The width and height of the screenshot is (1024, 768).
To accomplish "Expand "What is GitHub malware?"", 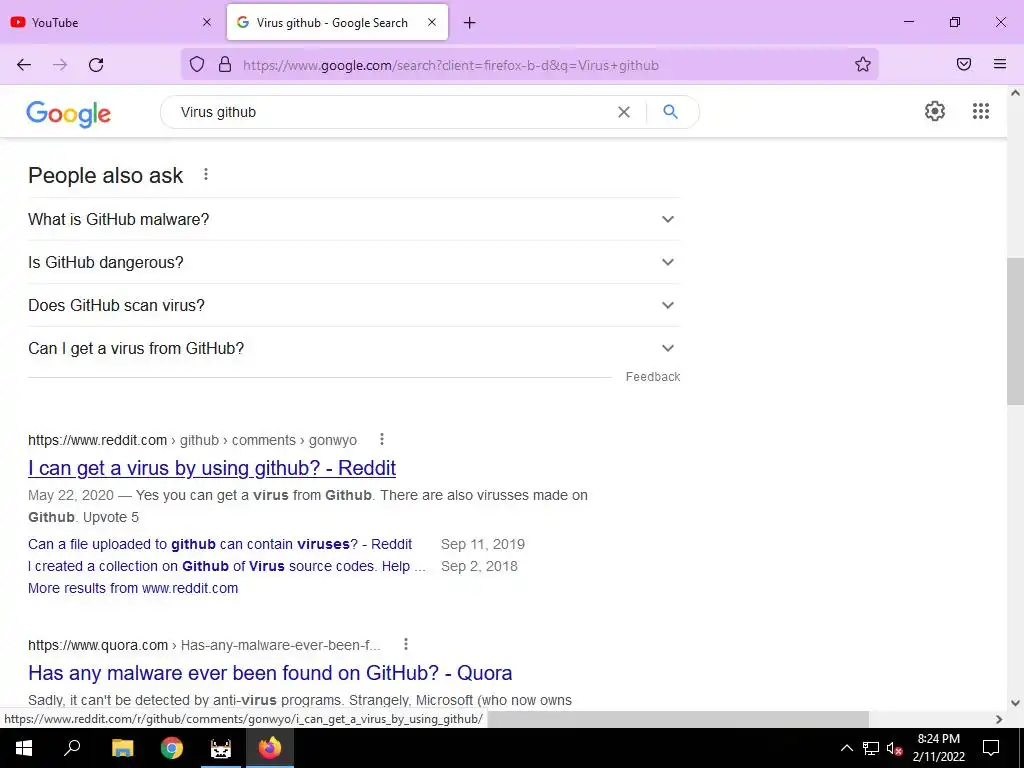I will click(x=354, y=219).
